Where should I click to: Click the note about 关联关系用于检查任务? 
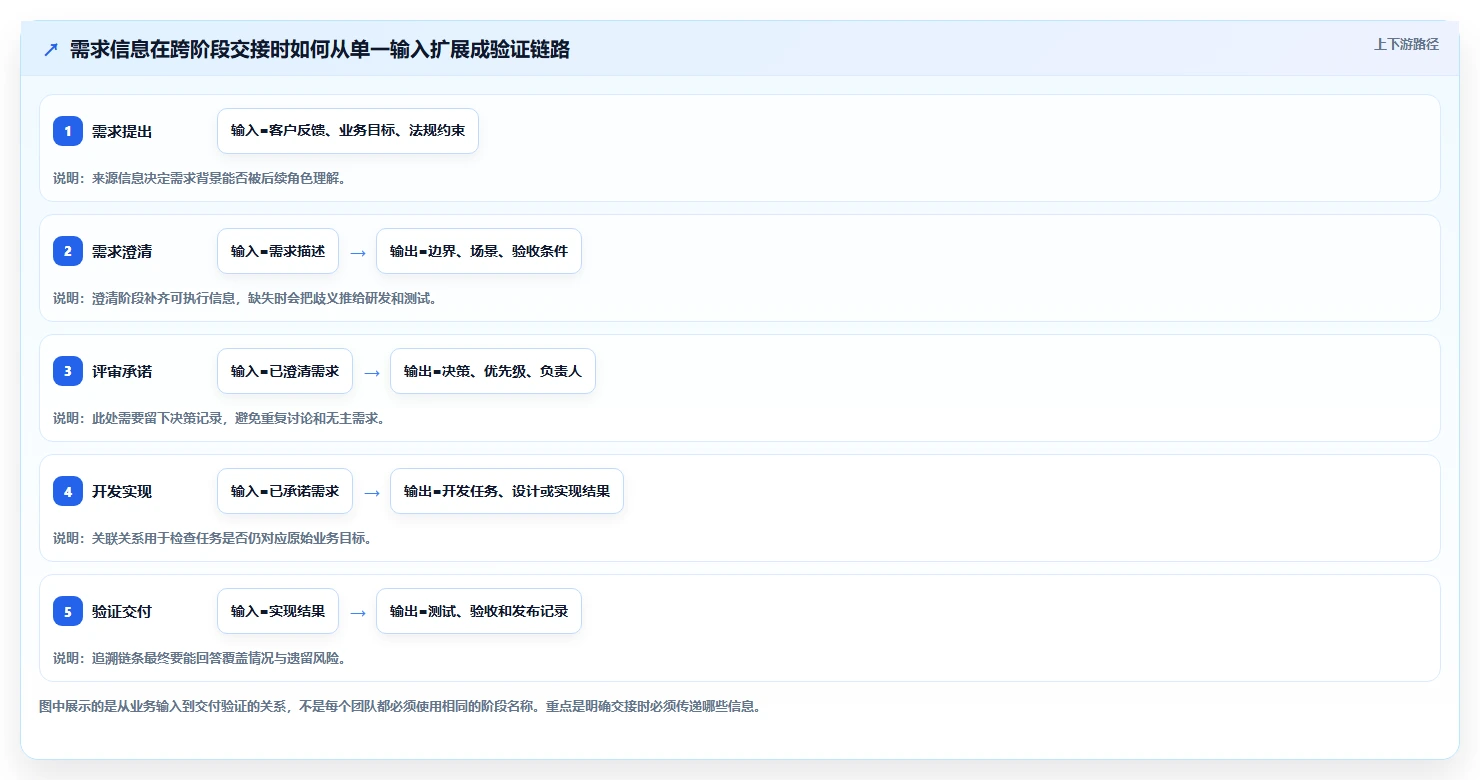(212, 538)
